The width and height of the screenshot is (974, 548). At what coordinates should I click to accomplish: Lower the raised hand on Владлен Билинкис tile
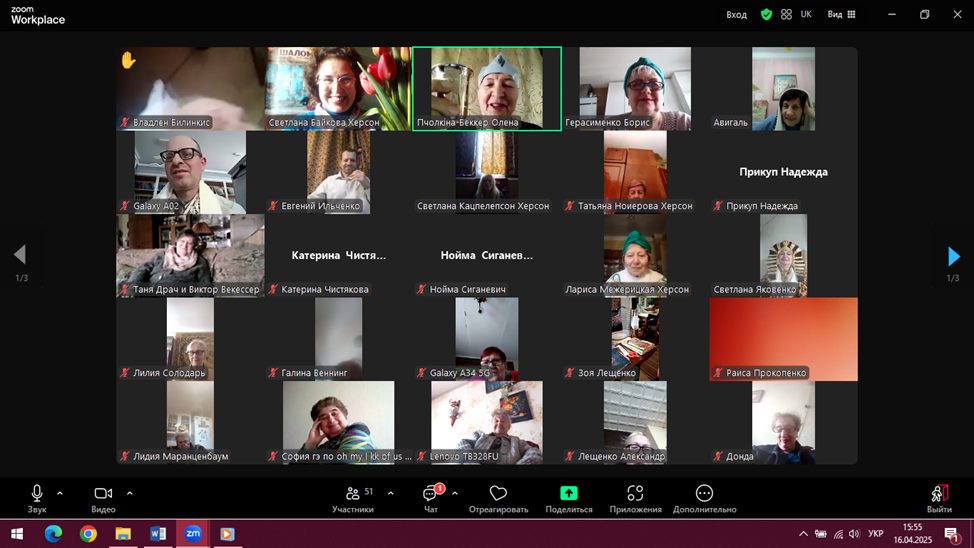[128, 60]
